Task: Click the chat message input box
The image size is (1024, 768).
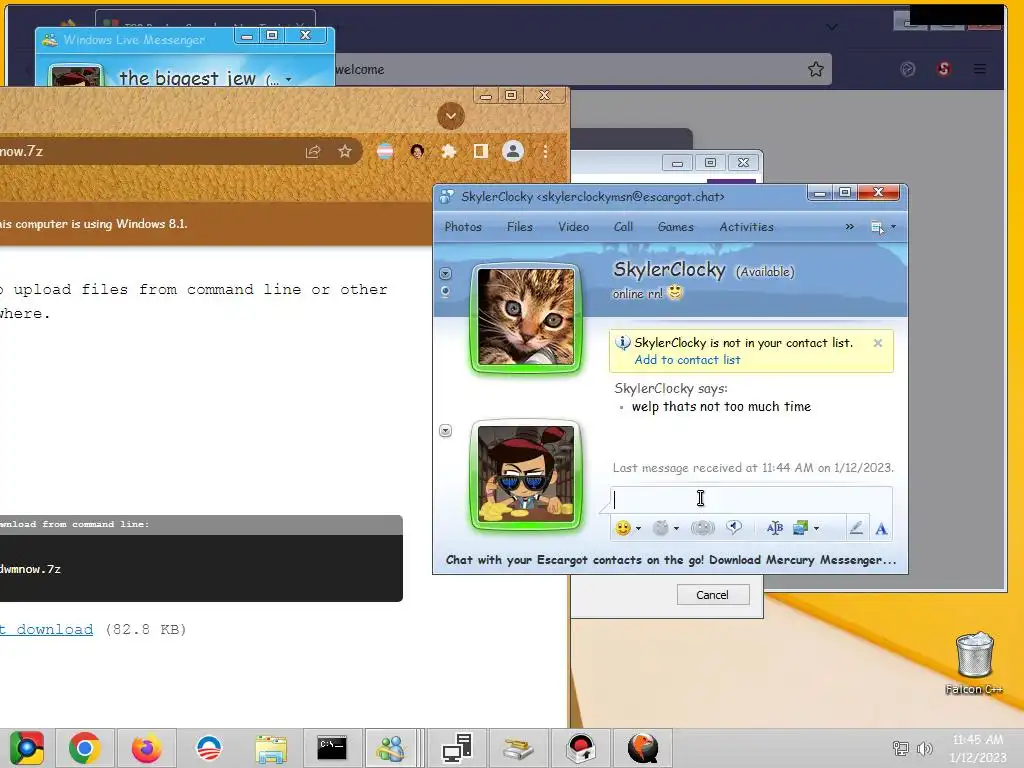Action: (x=751, y=500)
